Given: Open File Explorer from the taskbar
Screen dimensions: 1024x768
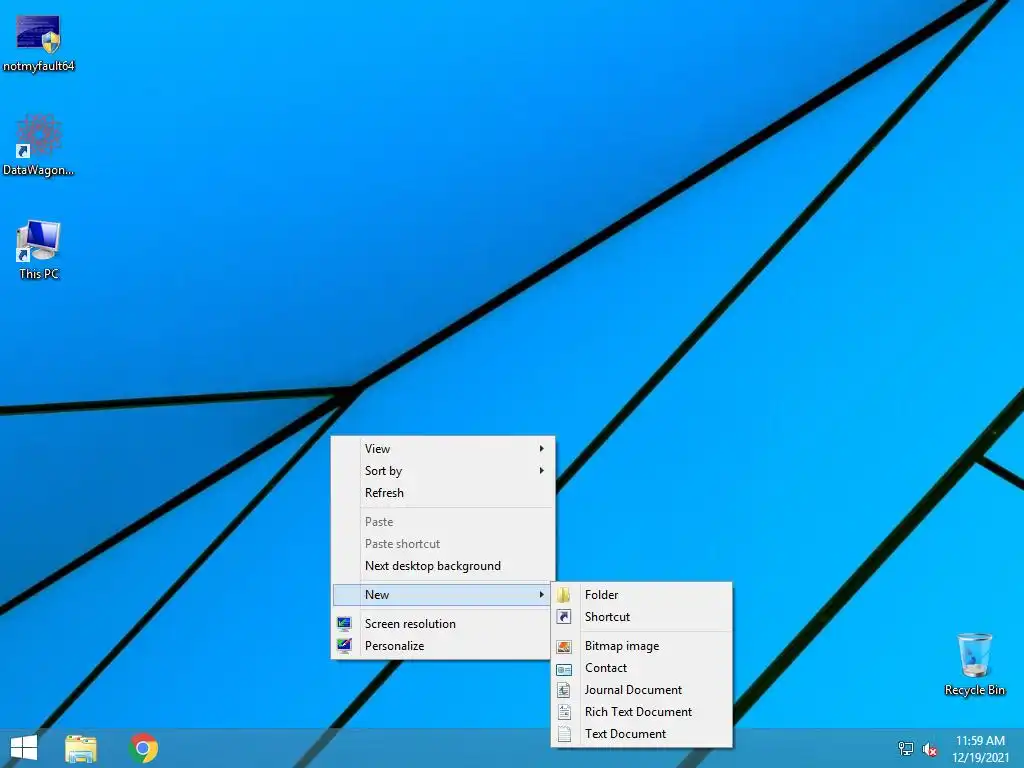Looking at the screenshot, I should [81, 748].
